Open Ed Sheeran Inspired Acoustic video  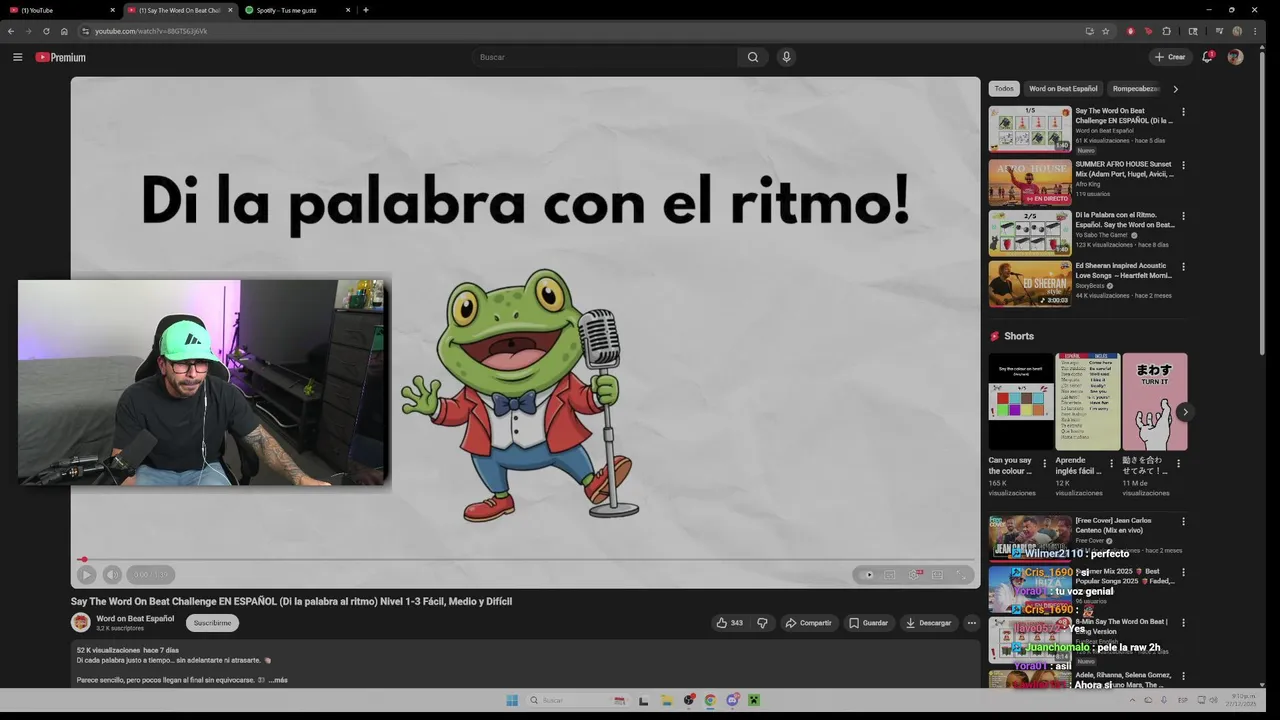(x=1030, y=284)
